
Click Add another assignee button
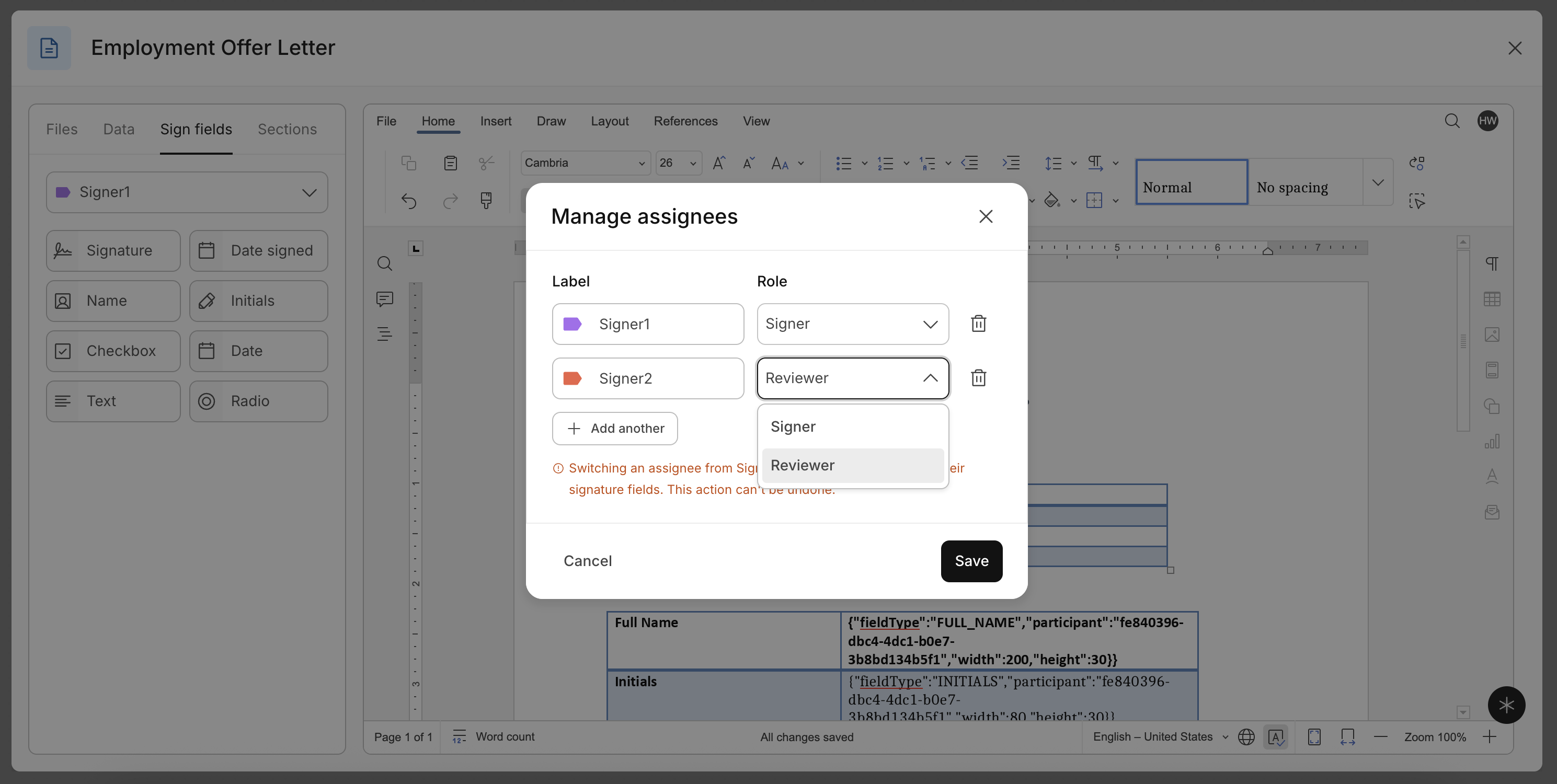pos(615,428)
